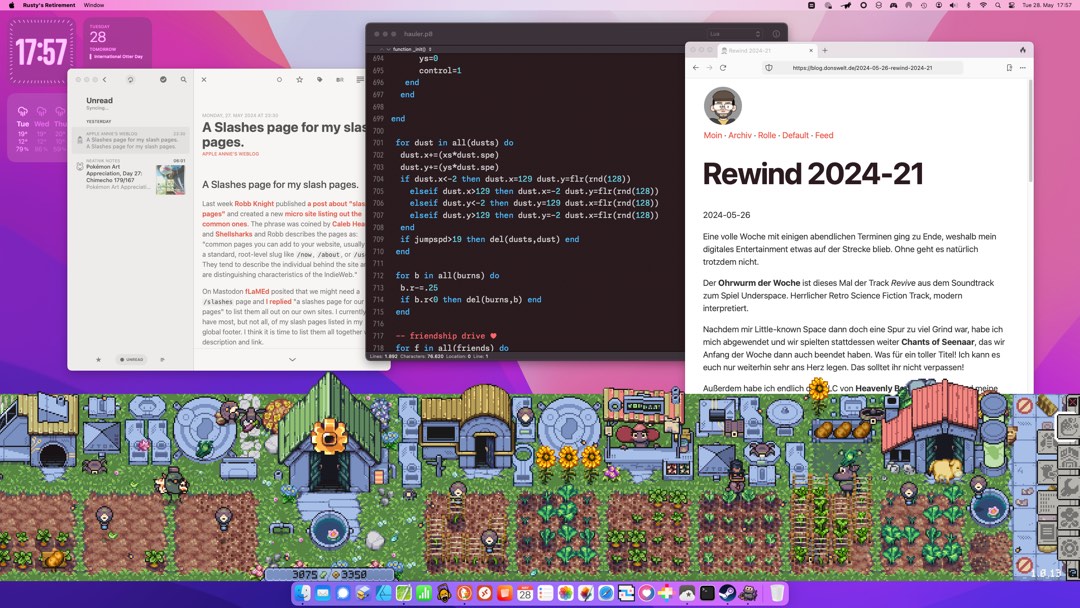
Task: Open the browser's more options menu
Action: coord(1023,68)
